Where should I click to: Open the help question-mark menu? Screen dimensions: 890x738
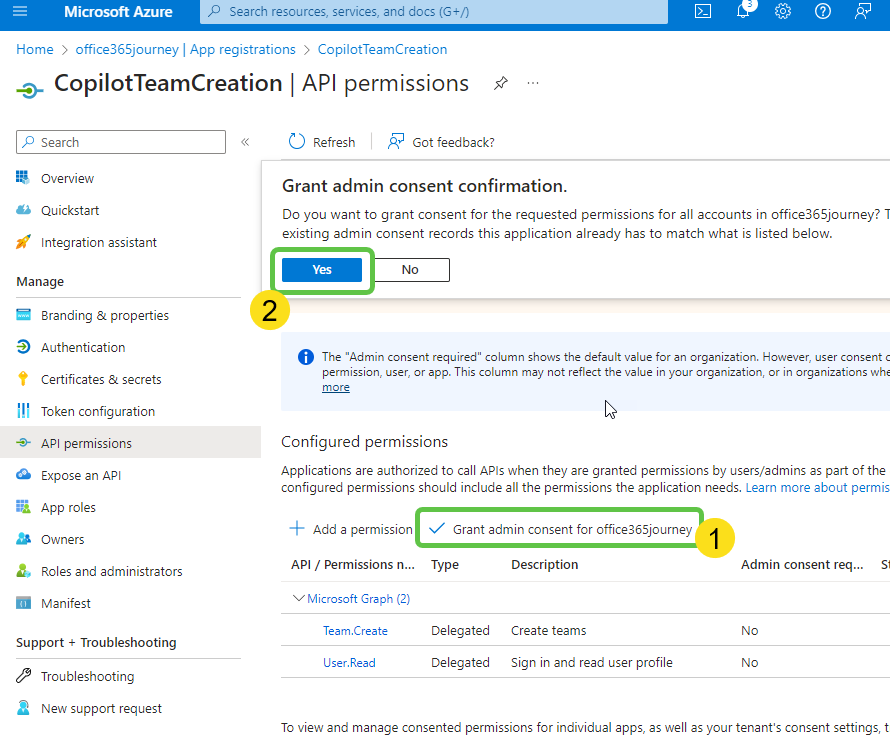click(x=822, y=13)
